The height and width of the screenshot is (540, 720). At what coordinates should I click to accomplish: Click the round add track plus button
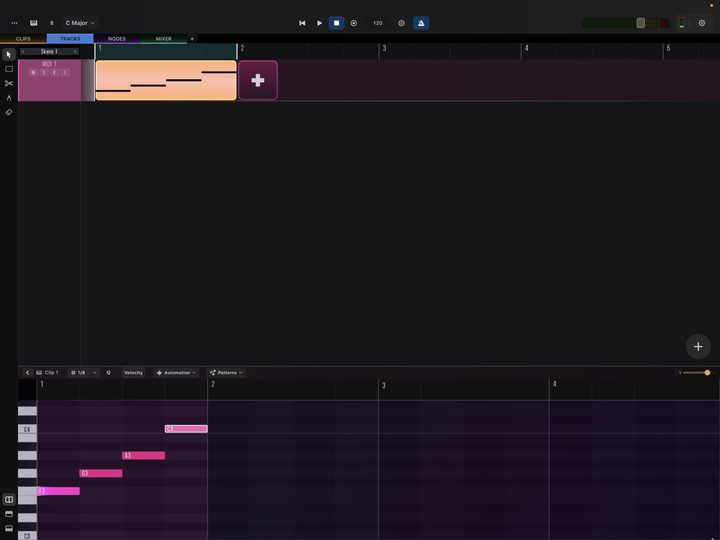click(698, 347)
